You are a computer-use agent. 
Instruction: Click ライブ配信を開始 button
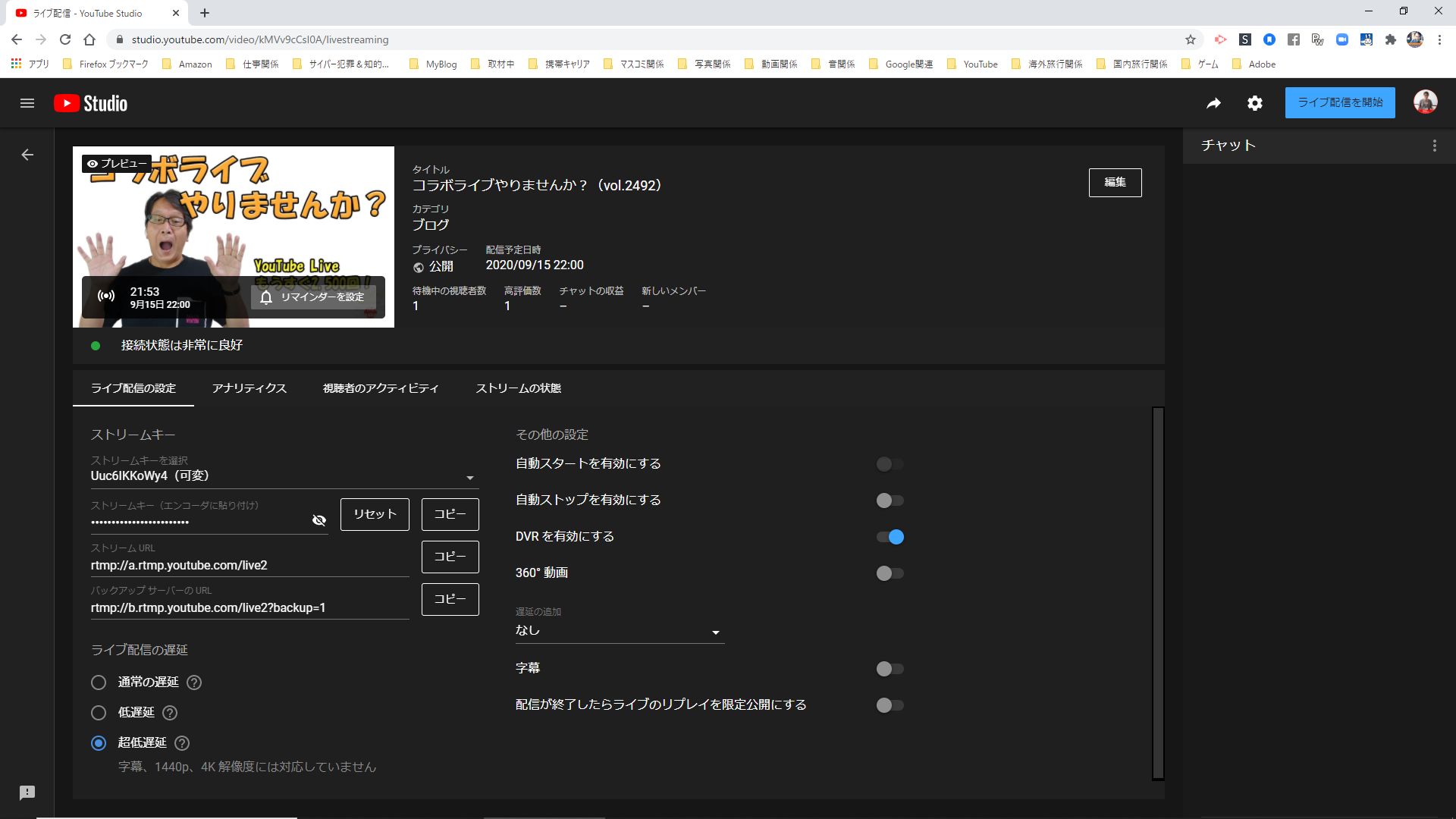point(1339,103)
